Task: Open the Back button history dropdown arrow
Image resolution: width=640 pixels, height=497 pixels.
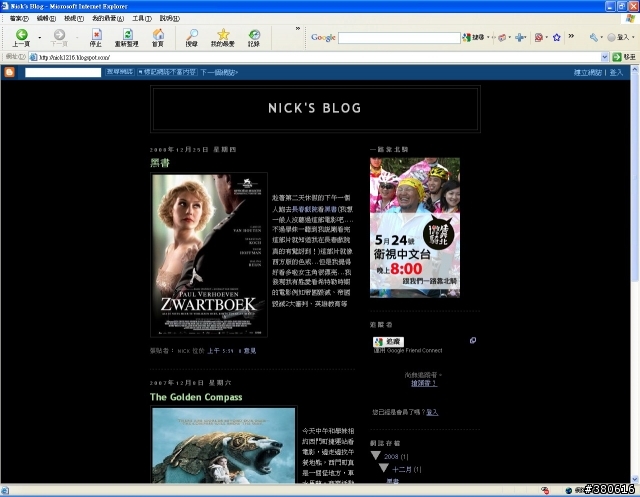Action: (40, 38)
